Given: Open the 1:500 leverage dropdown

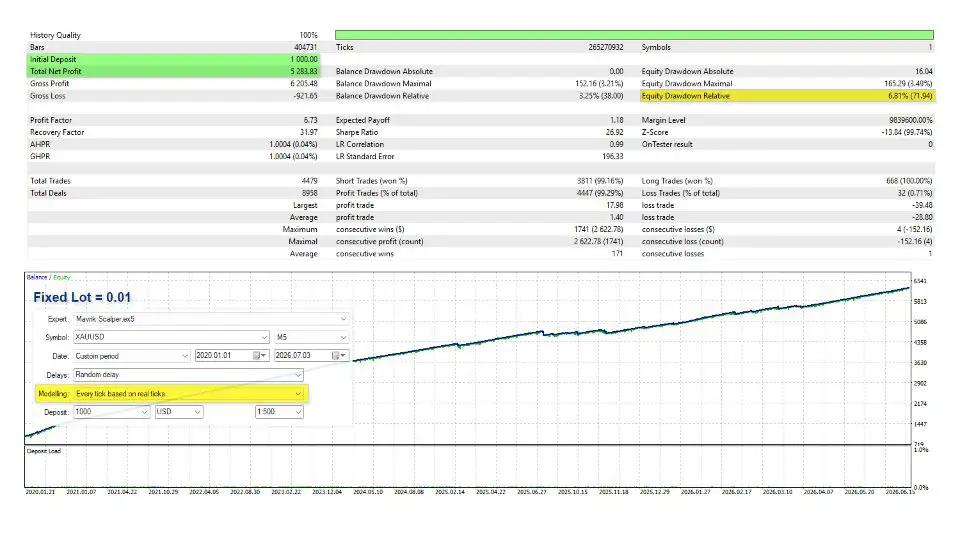Looking at the screenshot, I should pos(279,412).
